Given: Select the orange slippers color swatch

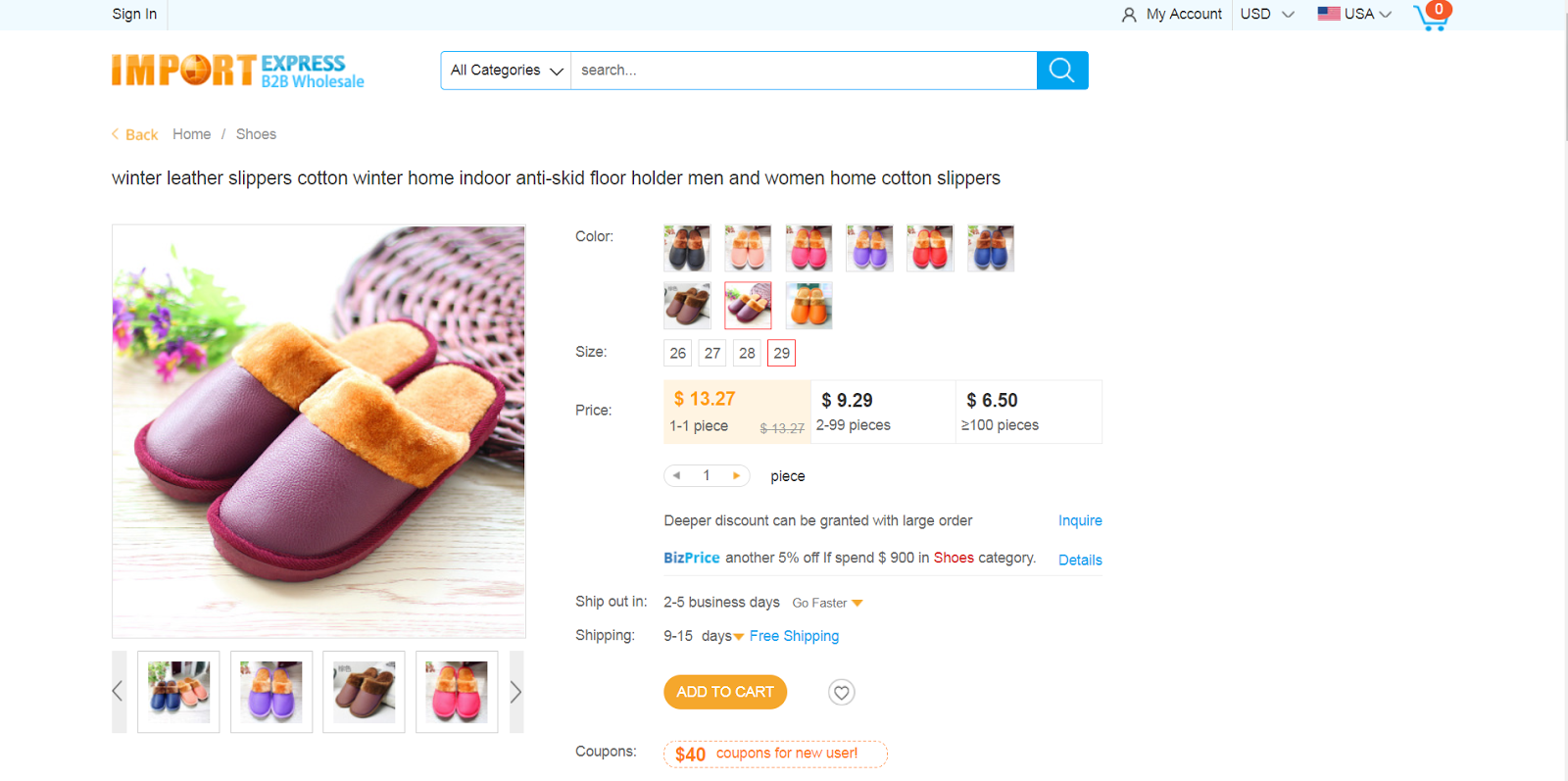Looking at the screenshot, I should point(808,306).
